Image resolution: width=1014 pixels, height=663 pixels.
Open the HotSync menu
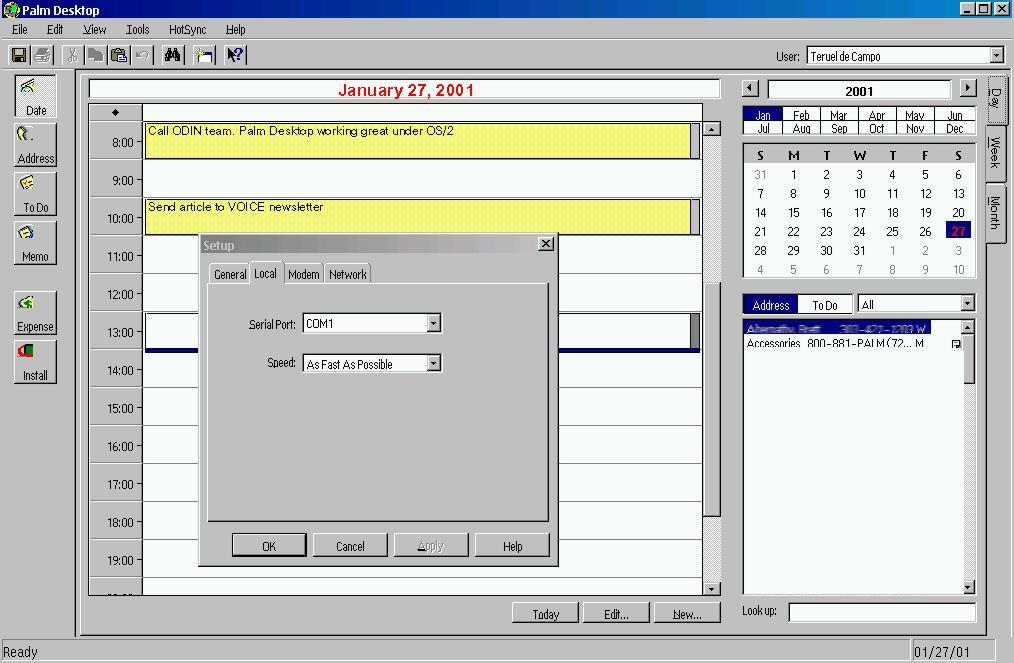pos(187,30)
